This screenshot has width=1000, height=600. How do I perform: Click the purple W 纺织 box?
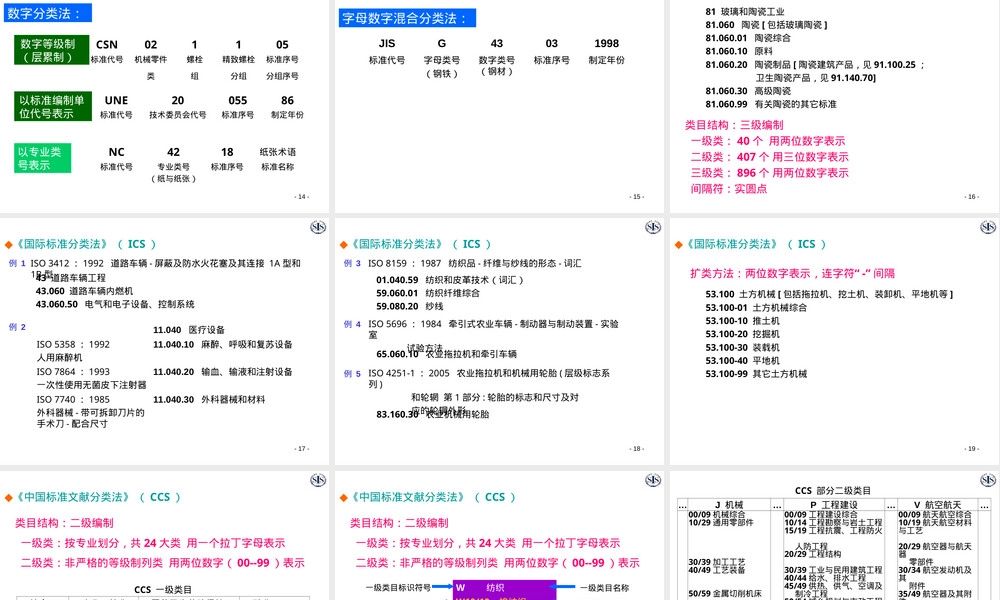point(504,589)
